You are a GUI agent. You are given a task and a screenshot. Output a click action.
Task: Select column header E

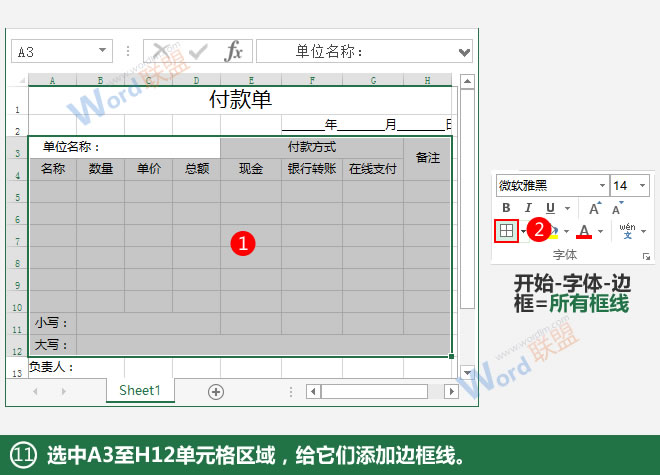(250, 80)
